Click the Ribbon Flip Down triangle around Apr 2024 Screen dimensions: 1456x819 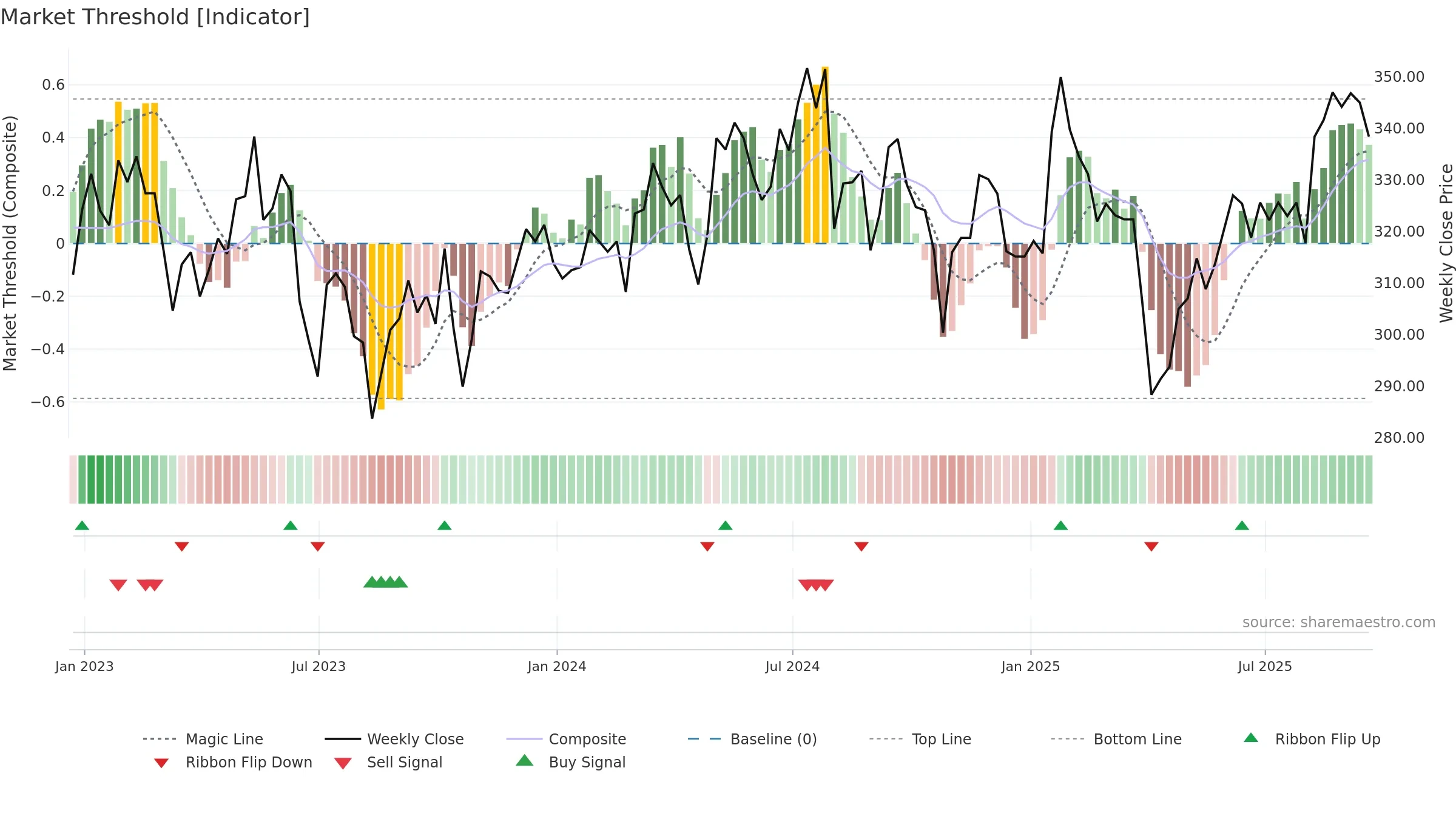tap(707, 546)
